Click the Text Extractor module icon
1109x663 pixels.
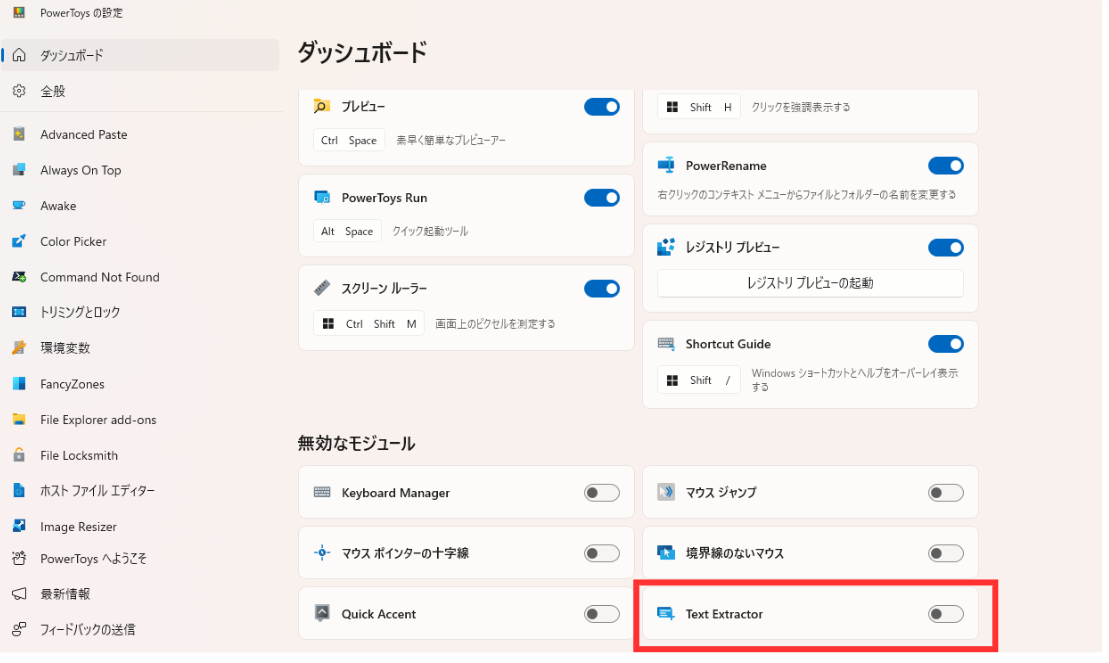coord(666,613)
